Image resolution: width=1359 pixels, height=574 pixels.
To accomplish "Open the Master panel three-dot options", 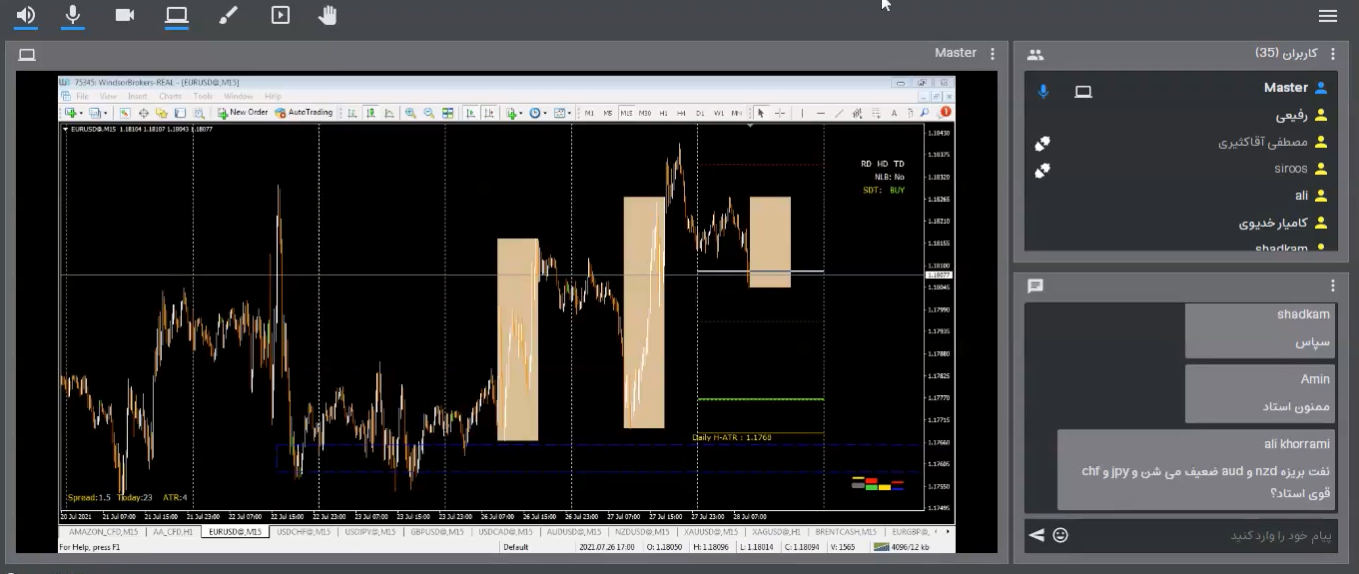I will (992, 54).
